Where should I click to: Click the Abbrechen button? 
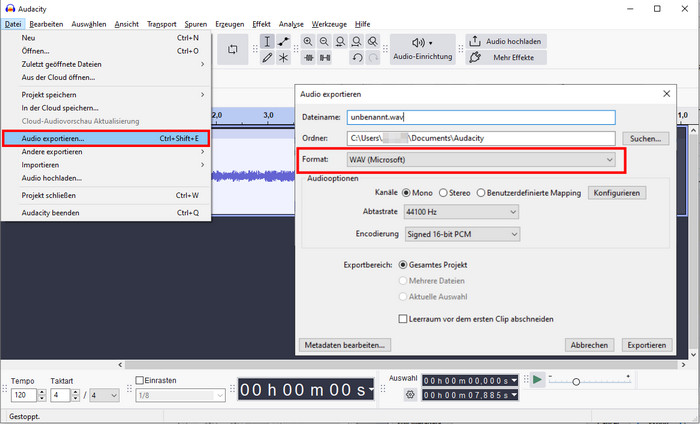[589, 345]
